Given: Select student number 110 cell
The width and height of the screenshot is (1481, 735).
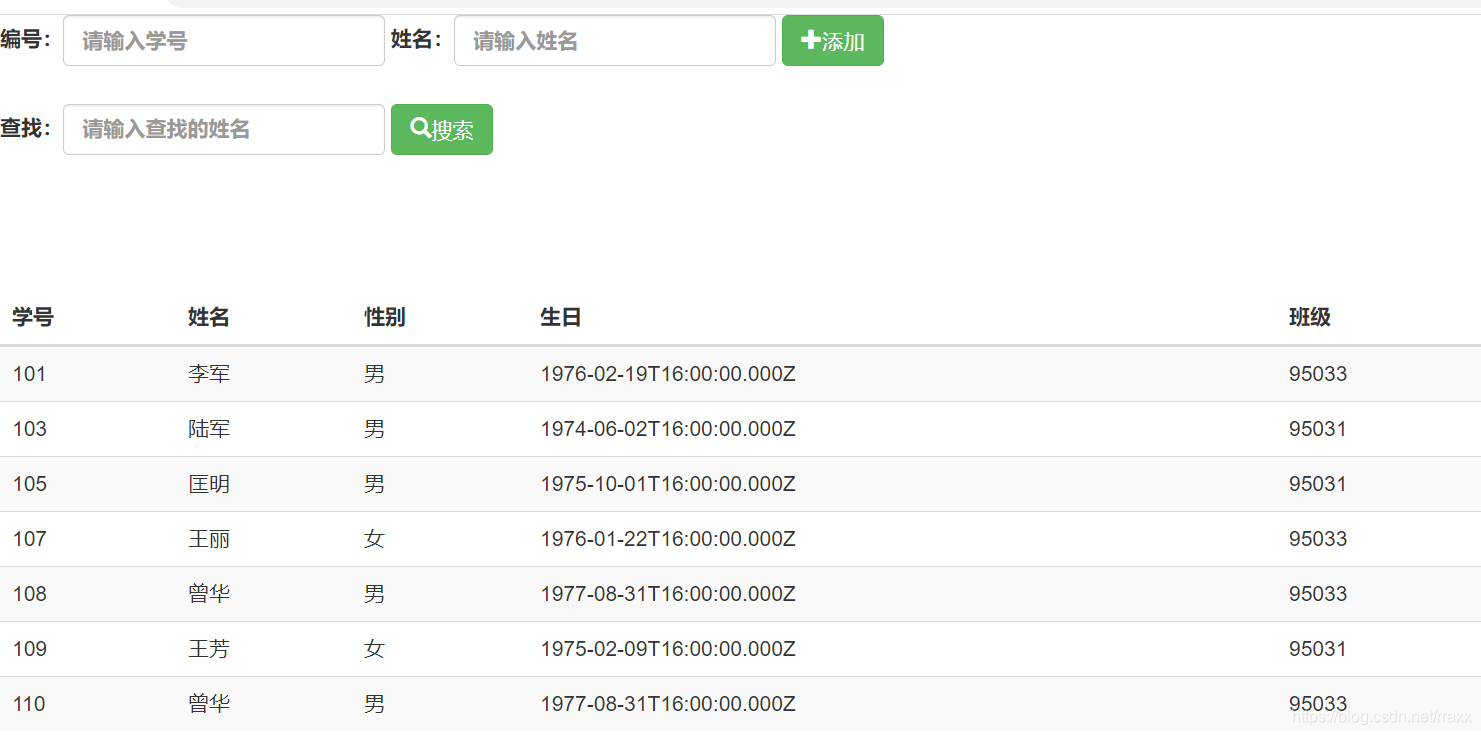Looking at the screenshot, I should [29, 704].
